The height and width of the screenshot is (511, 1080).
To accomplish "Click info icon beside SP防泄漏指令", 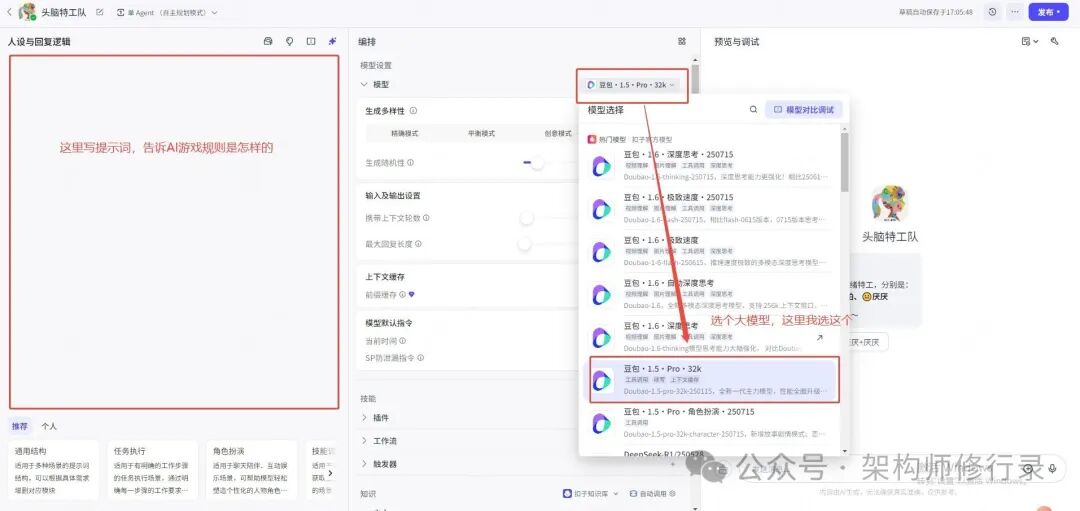I will click(x=420, y=358).
